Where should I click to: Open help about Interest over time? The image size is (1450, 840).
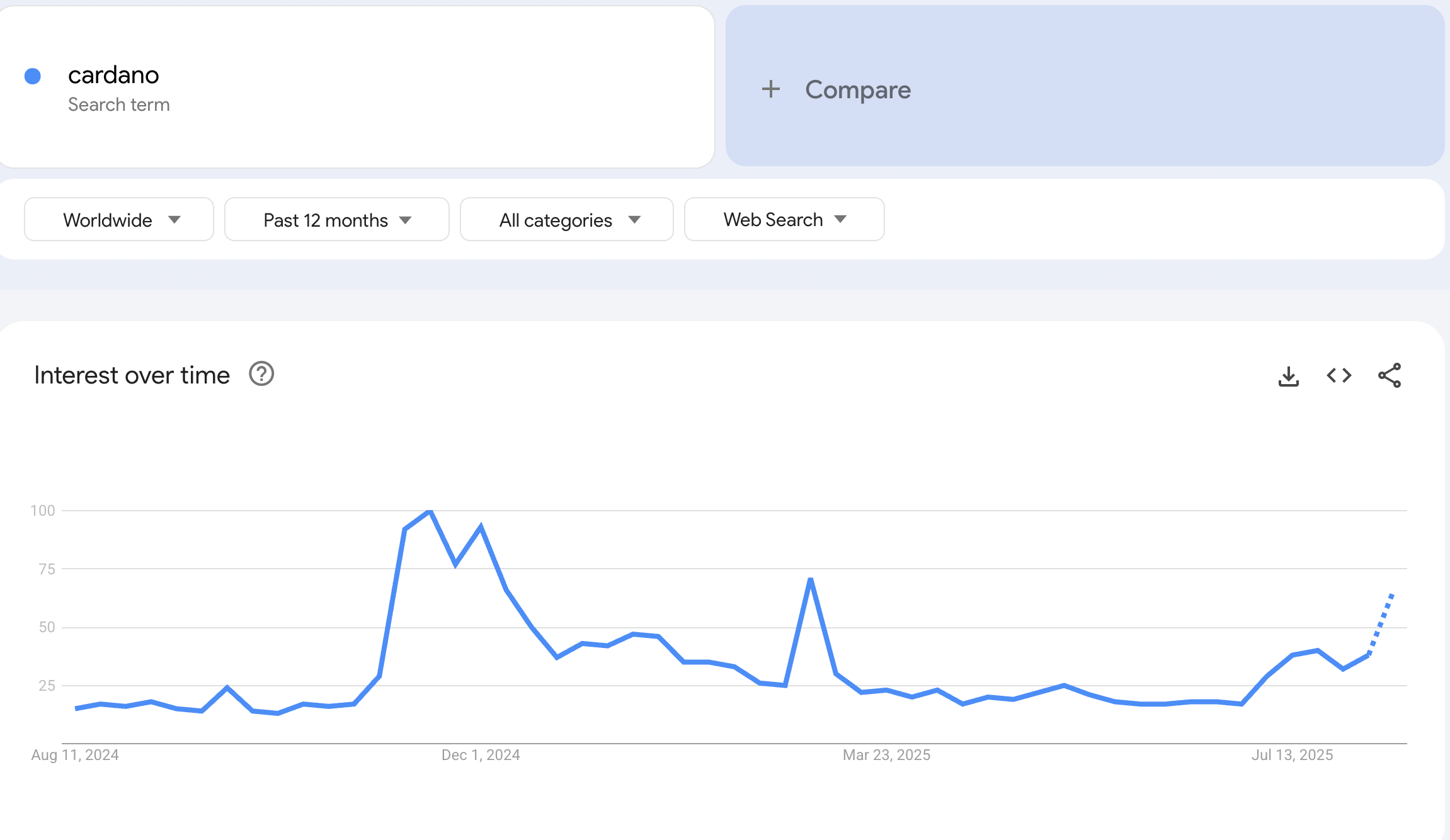tap(260, 374)
